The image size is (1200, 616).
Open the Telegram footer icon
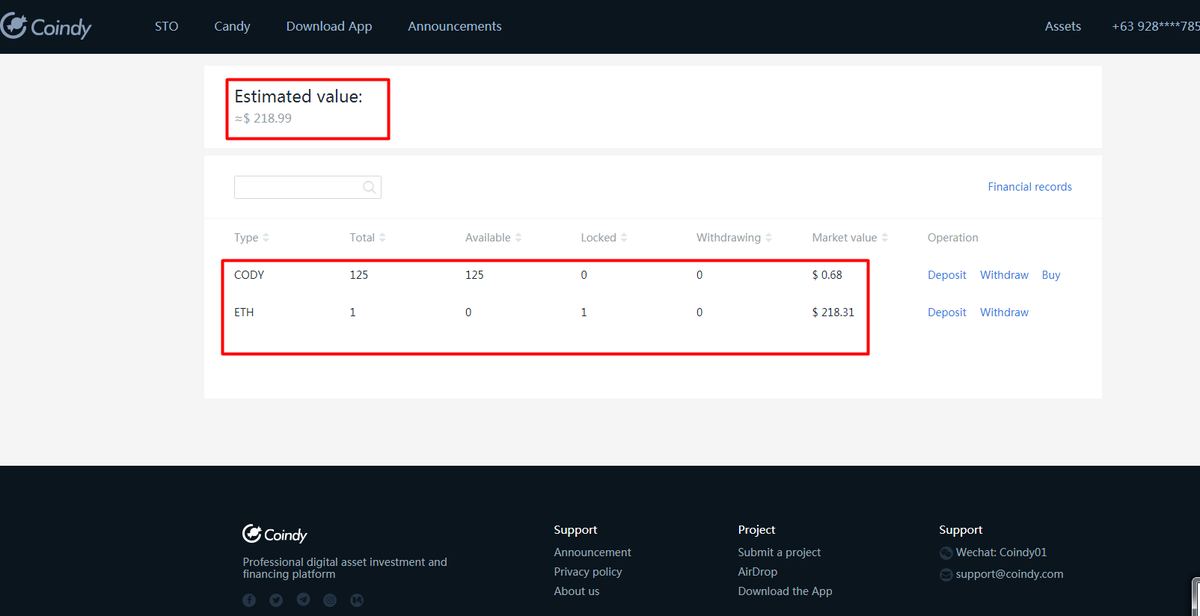coord(303,600)
